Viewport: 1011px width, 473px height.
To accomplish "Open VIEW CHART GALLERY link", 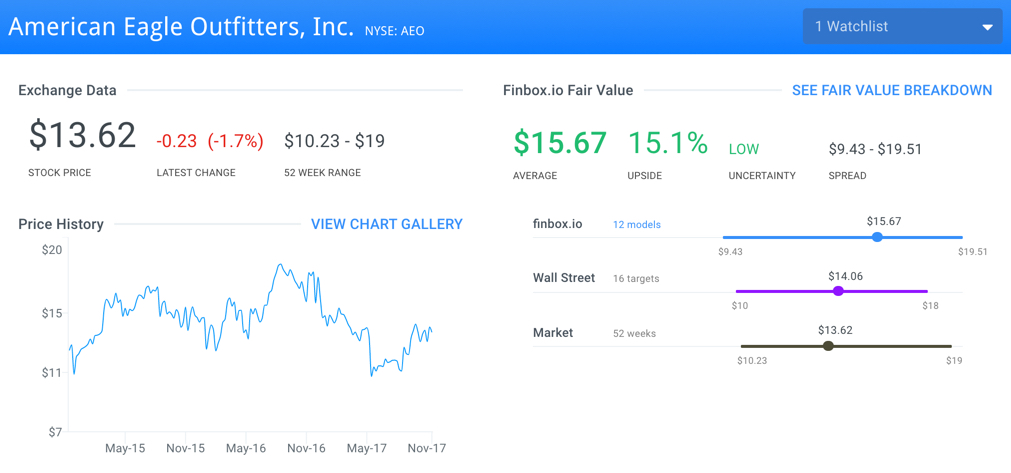I will [387, 224].
